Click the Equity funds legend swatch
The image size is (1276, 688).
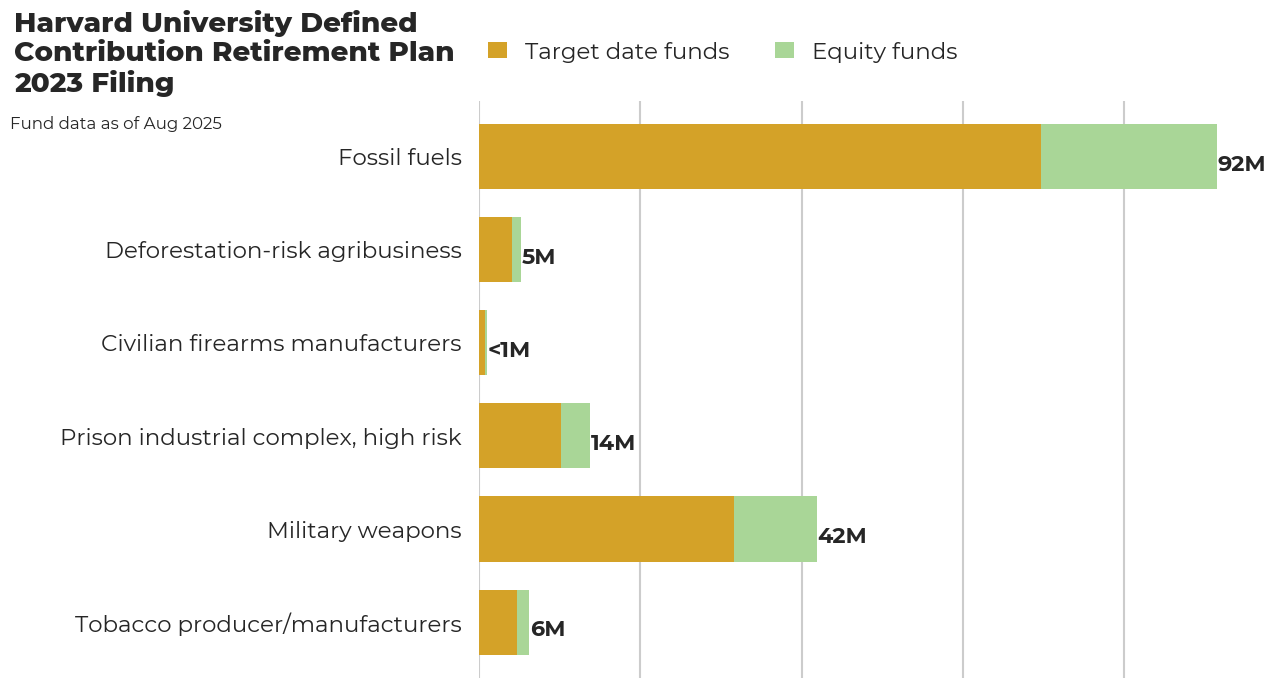click(785, 50)
